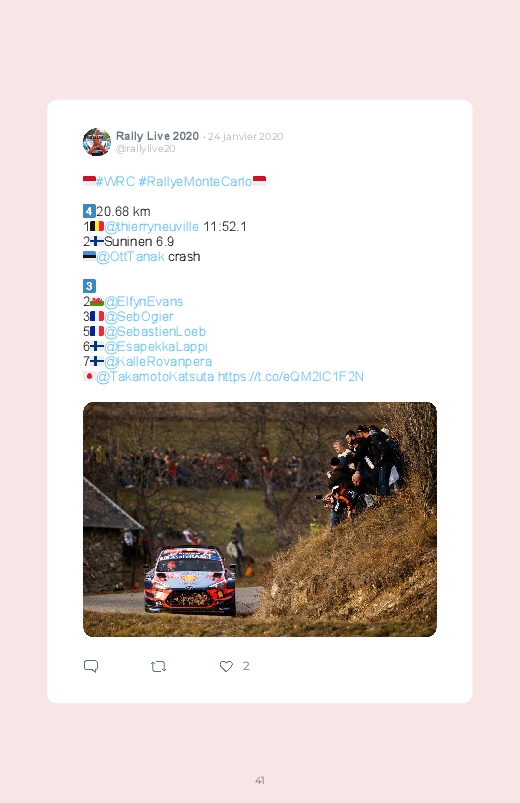Viewport: 520px width, 803px height.
Task: Click the reply speech bubble icon
Action: [x=91, y=666]
